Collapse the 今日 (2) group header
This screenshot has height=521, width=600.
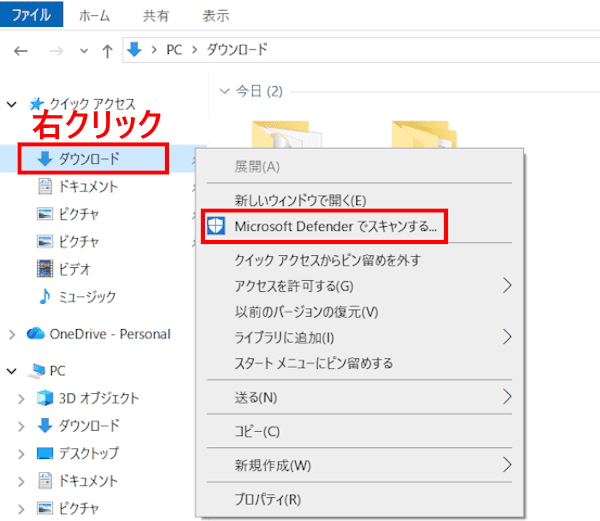point(224,92)
